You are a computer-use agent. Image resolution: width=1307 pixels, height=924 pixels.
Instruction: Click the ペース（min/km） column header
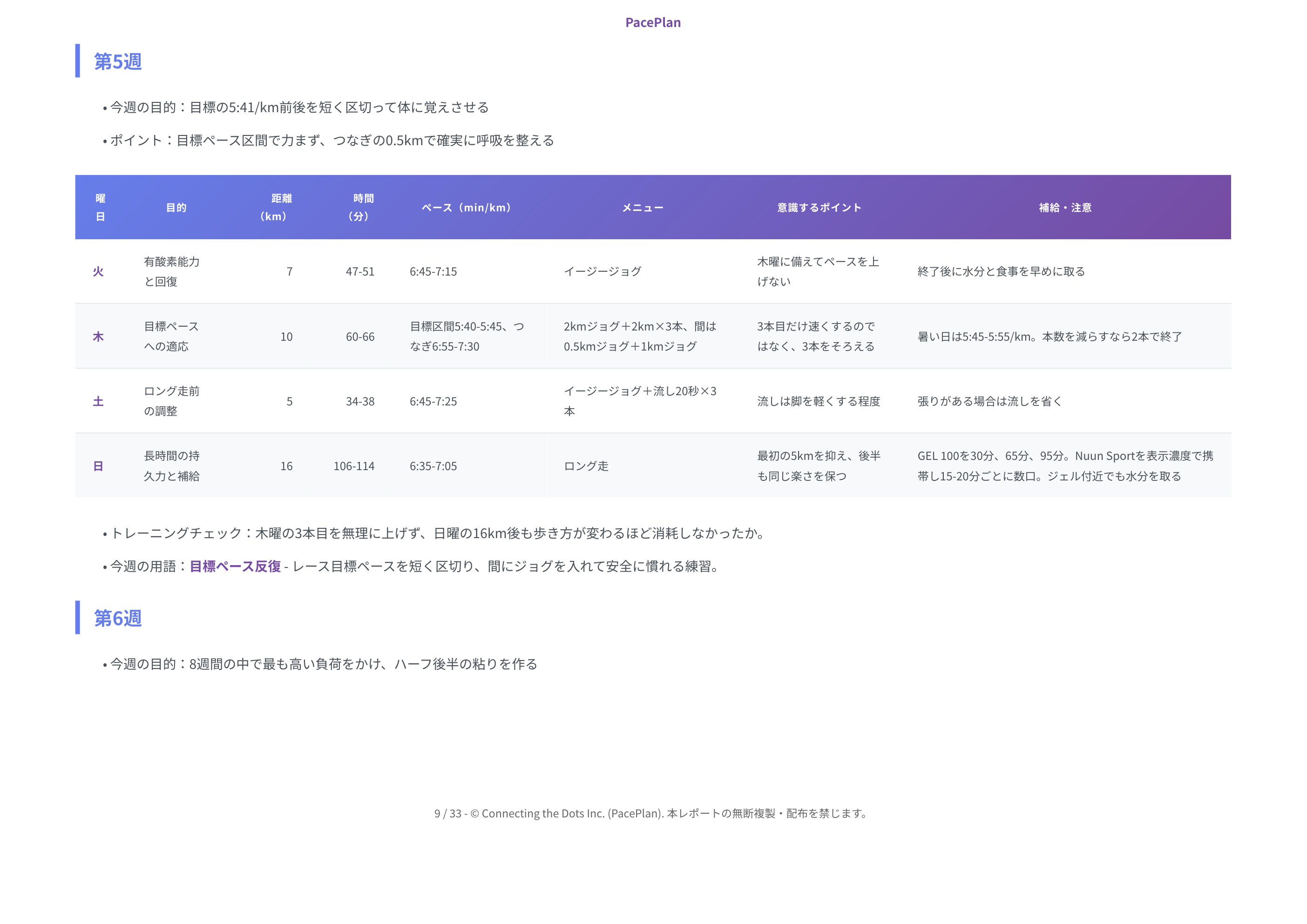(x=466, y=208)
